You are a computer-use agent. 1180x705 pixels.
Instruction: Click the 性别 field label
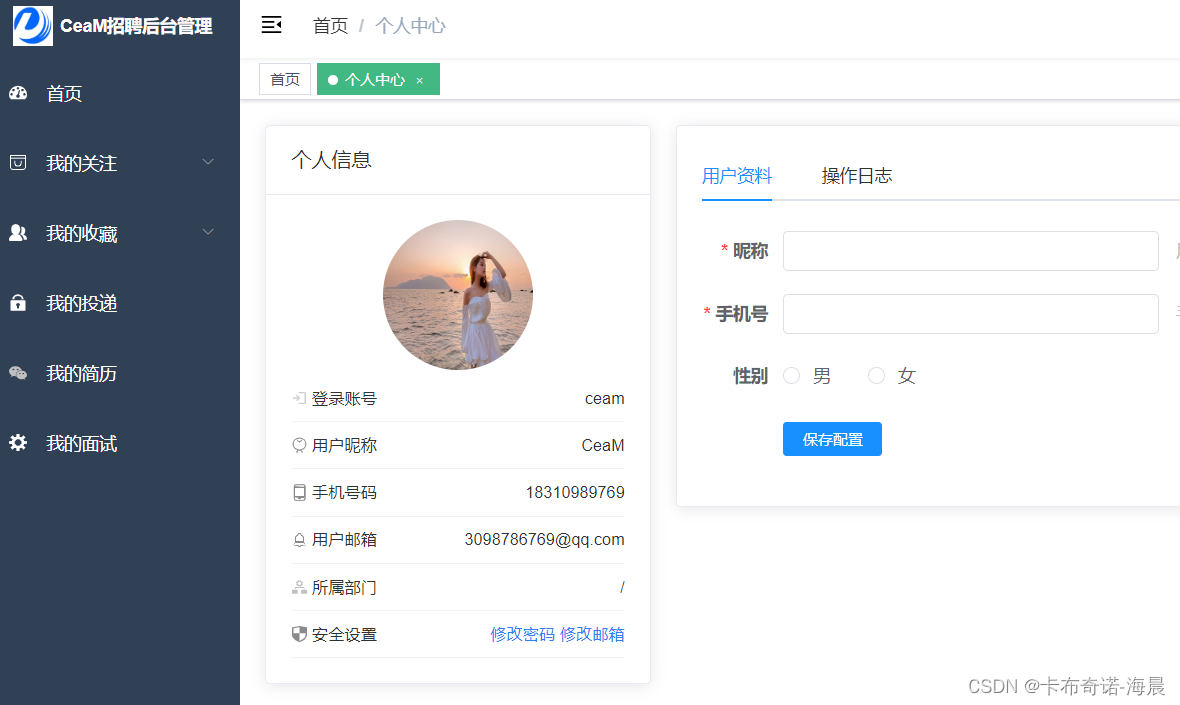tap(750, 375)
